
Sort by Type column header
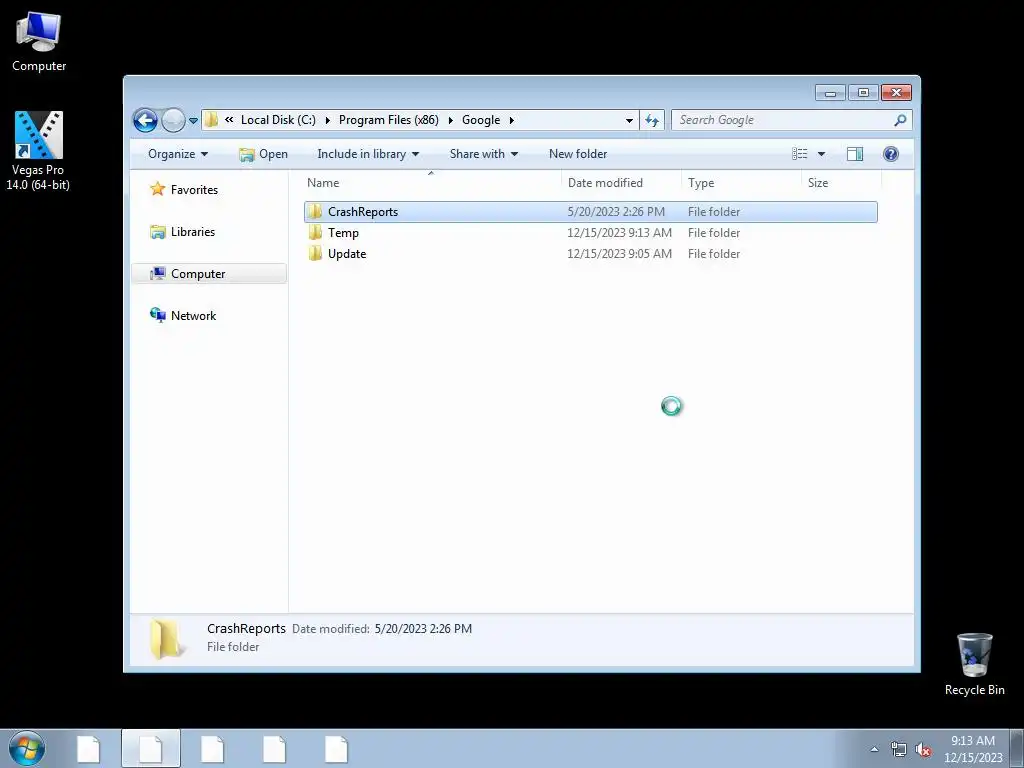click(x=741, y=183)
